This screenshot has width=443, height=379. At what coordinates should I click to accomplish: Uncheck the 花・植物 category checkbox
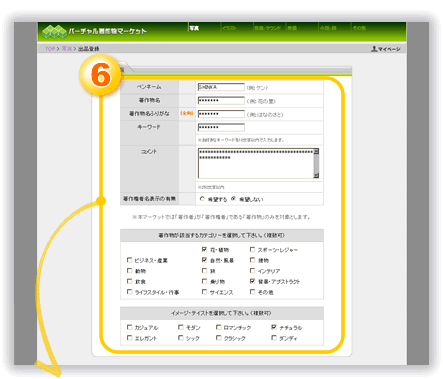tap(204, 249)
